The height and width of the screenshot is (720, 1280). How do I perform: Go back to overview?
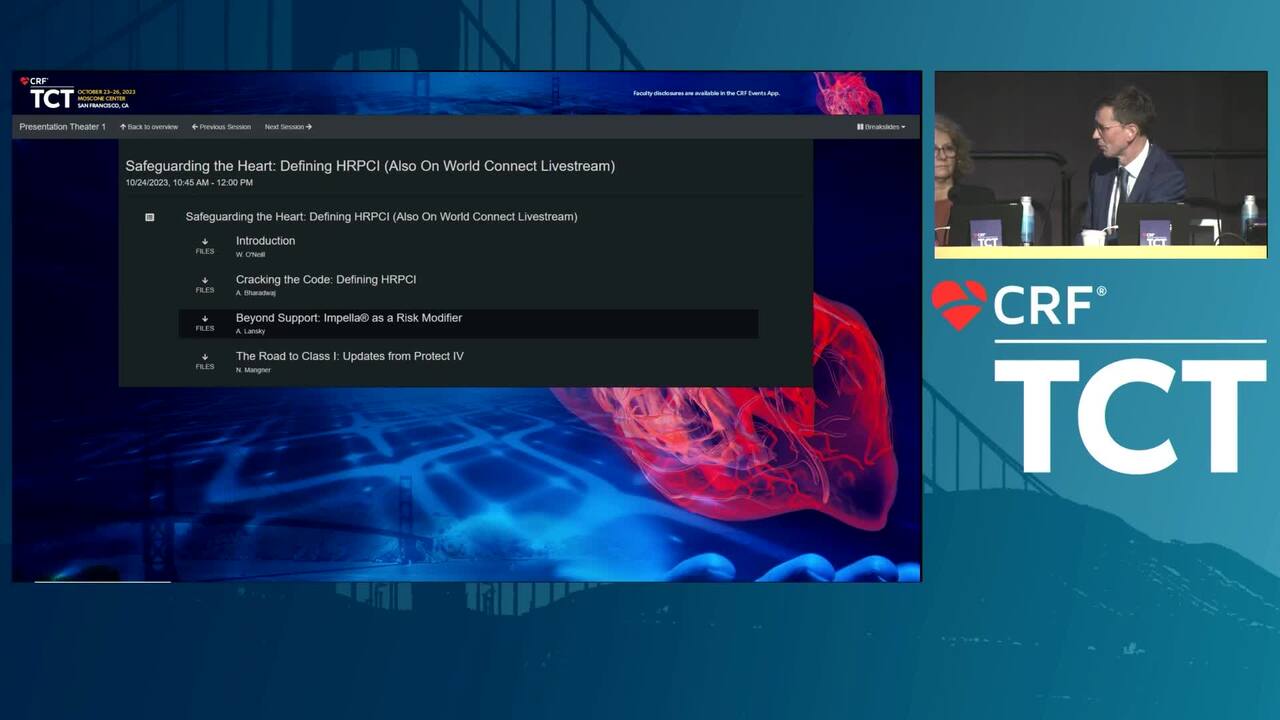(149, 127)
